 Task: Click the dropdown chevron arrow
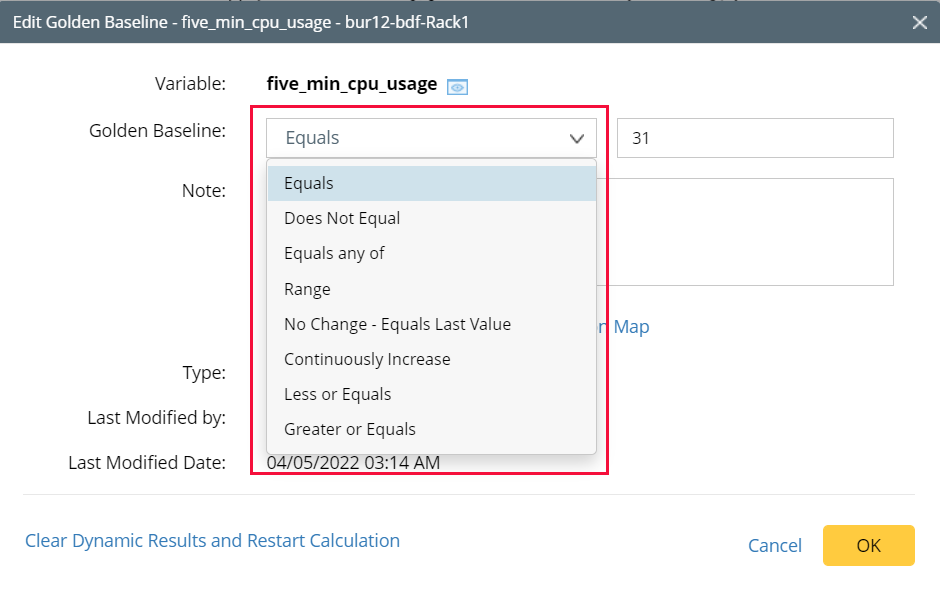tap(577, 138)
